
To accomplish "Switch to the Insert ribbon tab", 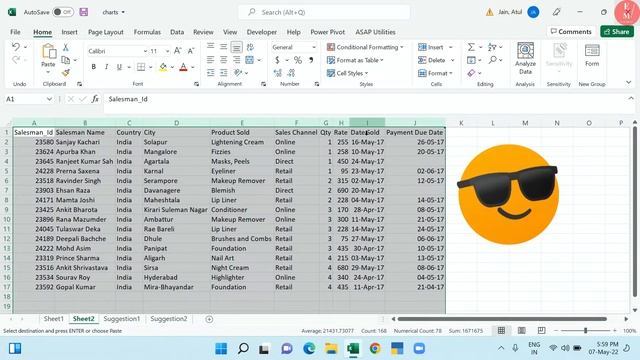I will [69, 32].
